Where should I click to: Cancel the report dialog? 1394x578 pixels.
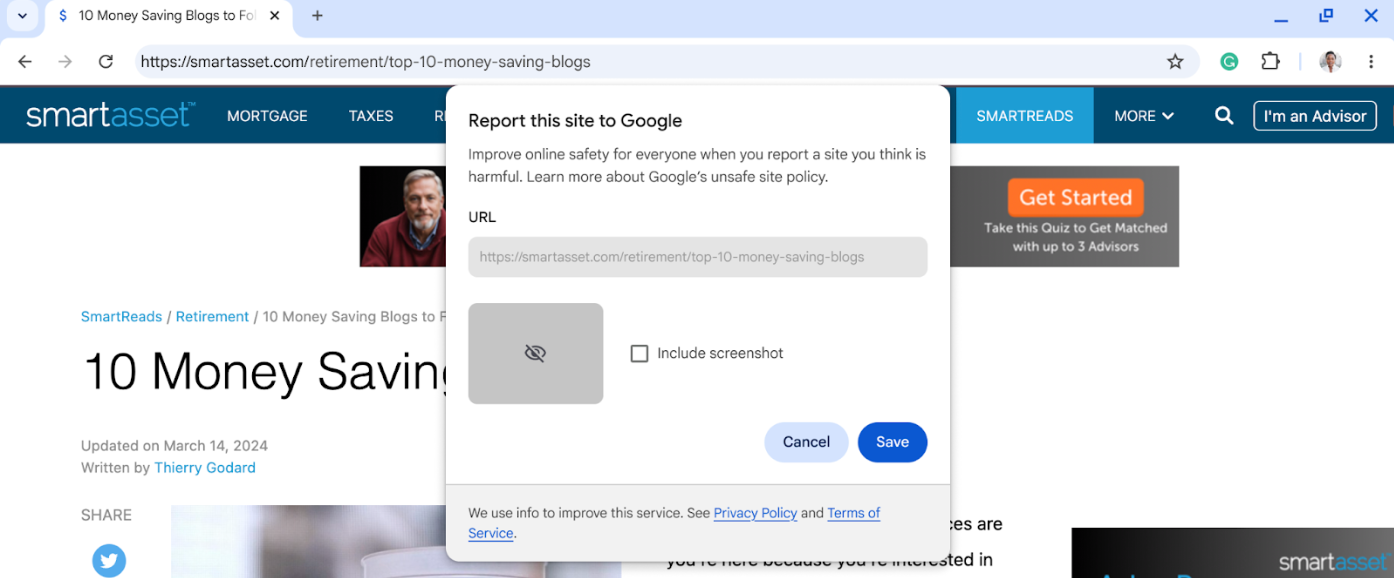coord(806,442)
